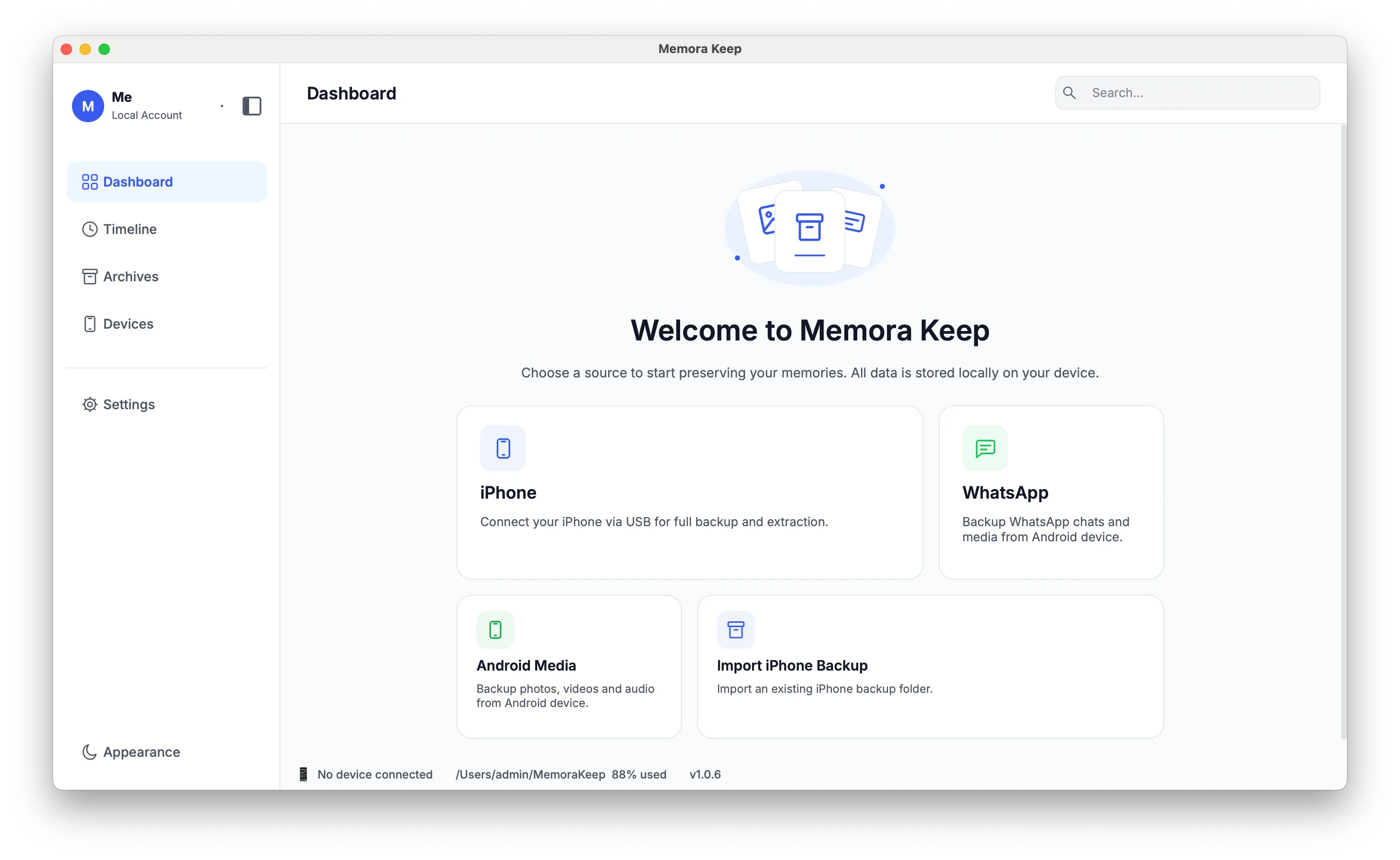
Task: Choose the WhatsApp source card title
Action: click(x=1005, y=493)
